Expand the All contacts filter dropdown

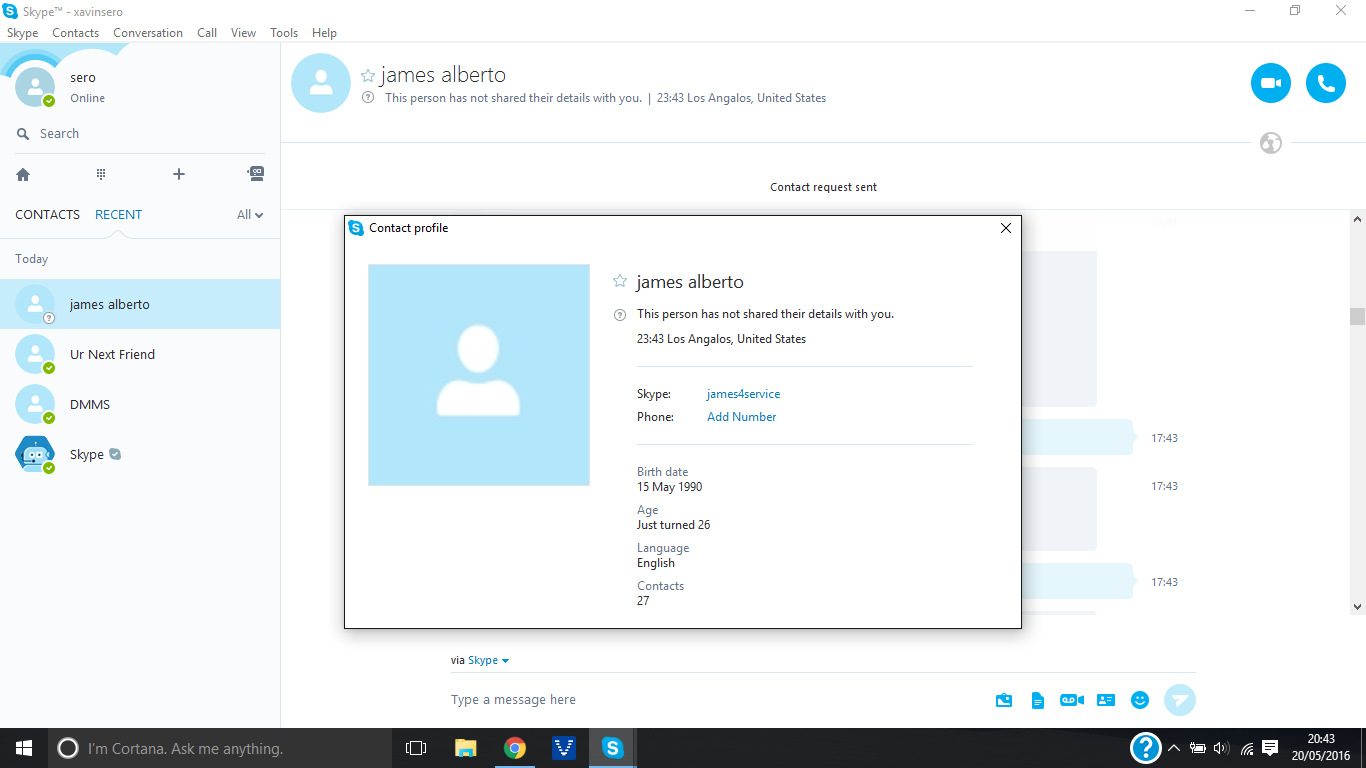point(250,215)
